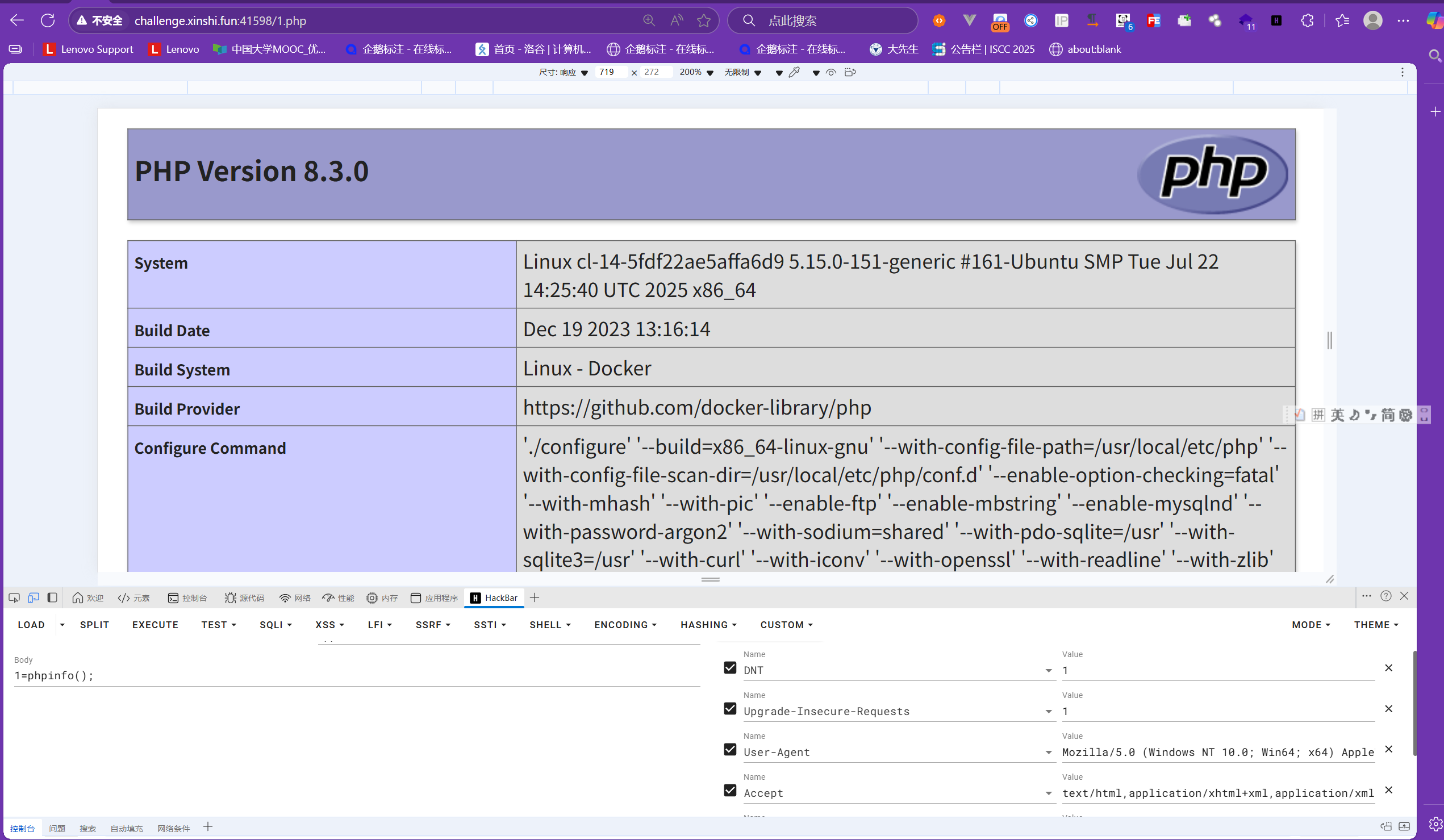Click the favorites star in address bar

click(x=704, y=20)
